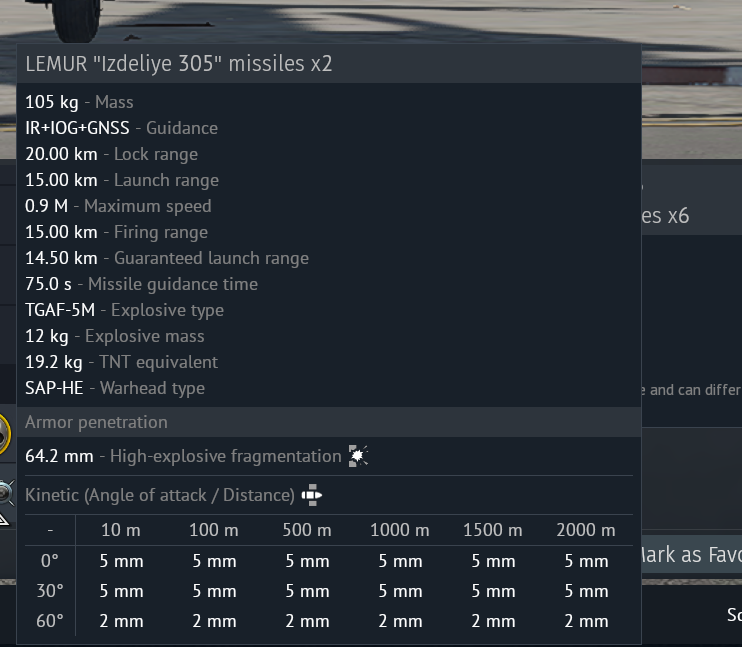Click the 14.50 km Guaranteed launch range row
This screenshot has height=647, width=742.
click(x=167, y=258)
